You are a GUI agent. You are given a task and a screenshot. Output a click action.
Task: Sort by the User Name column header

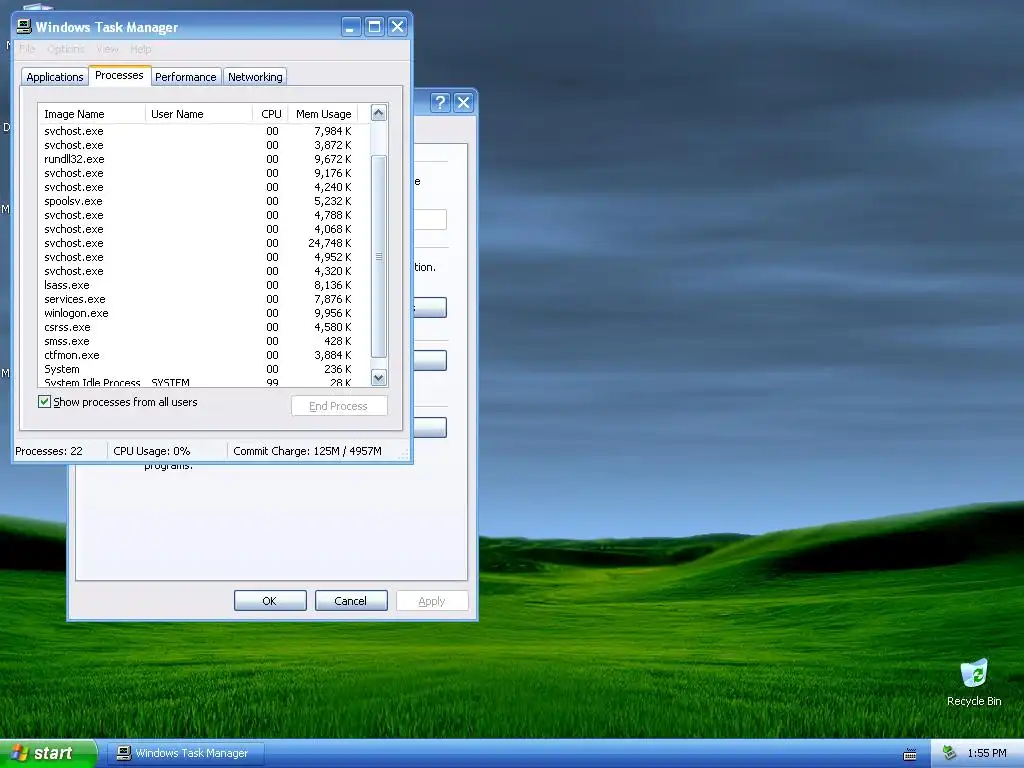tap(199, 114)
